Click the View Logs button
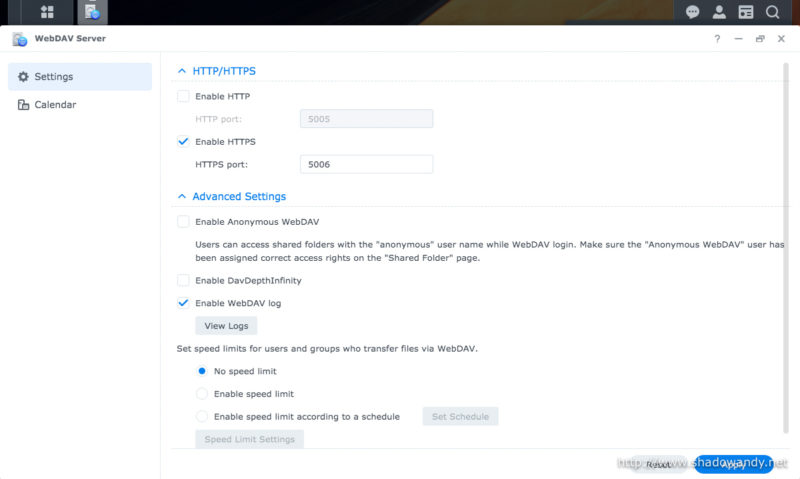 226,325
